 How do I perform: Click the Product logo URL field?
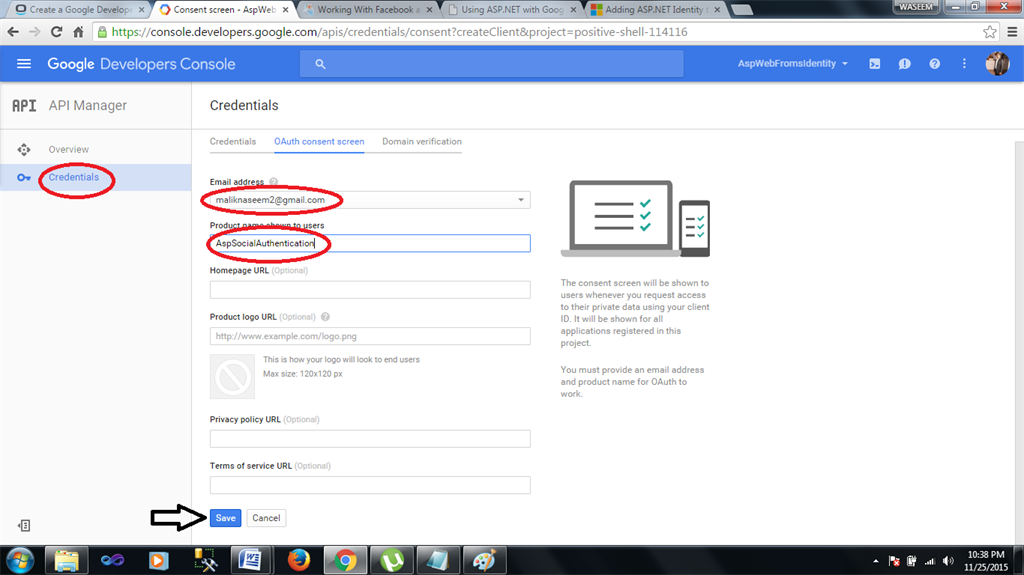click(370, 336)
